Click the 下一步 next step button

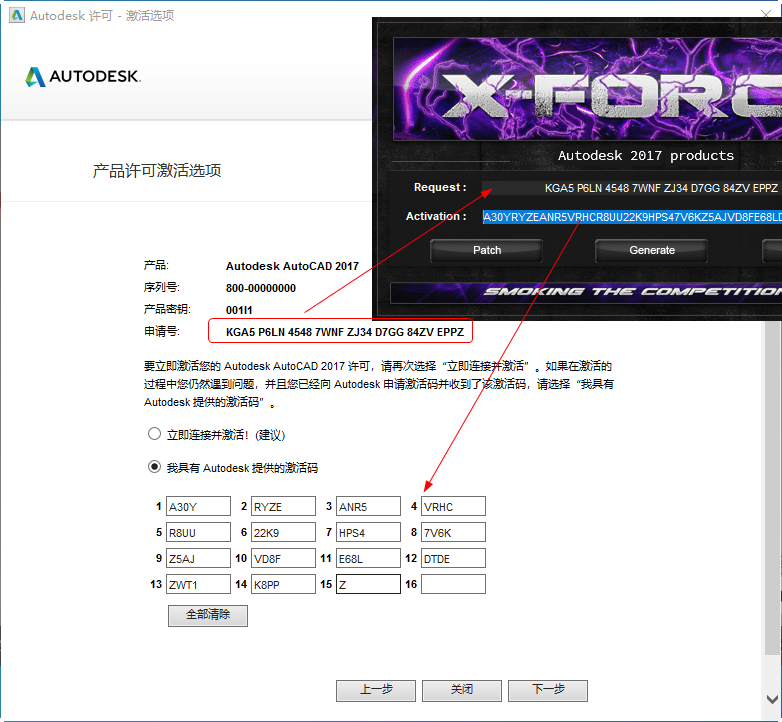point(548,690)
